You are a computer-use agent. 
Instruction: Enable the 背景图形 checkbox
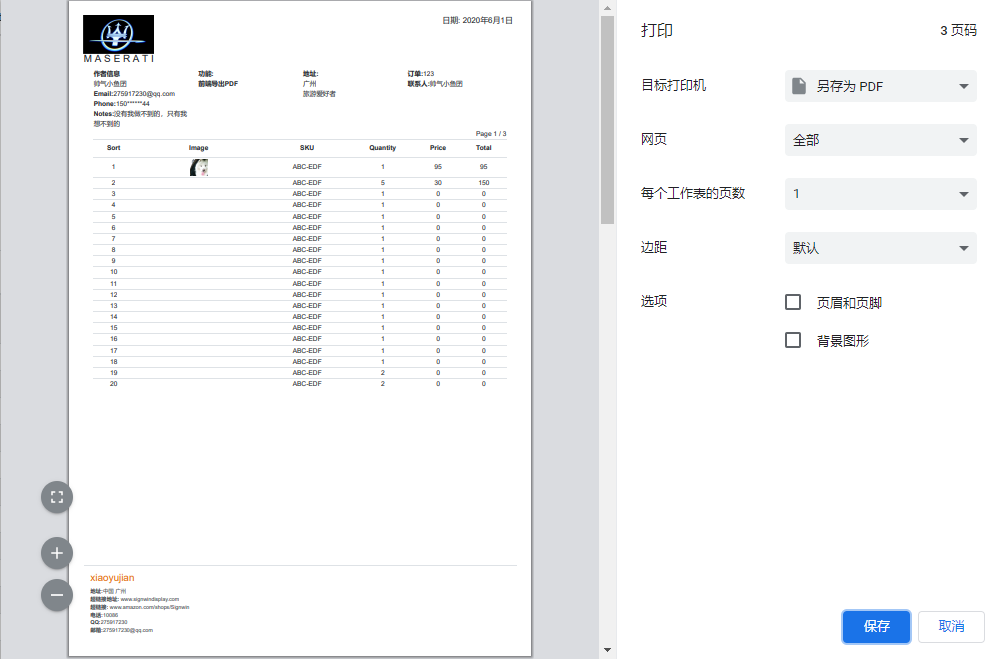tap(793, 340)
